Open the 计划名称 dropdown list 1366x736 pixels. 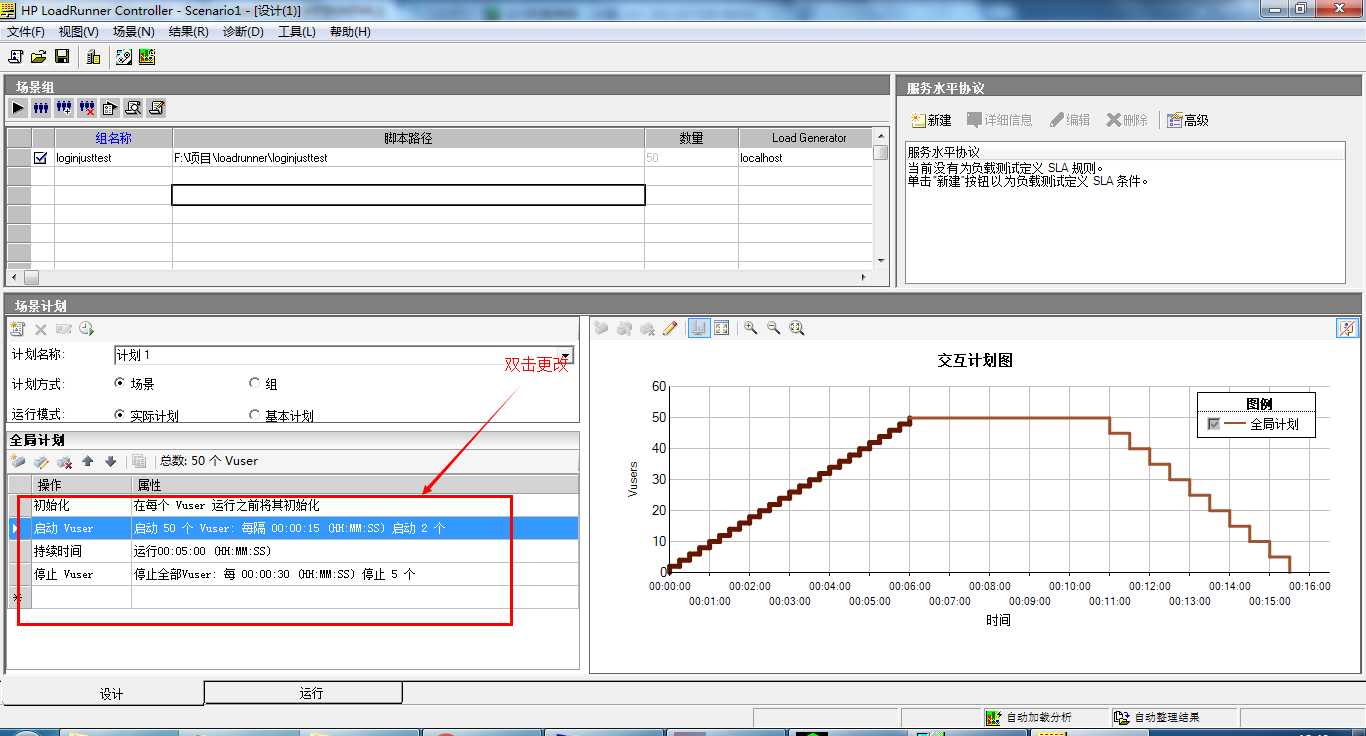pos(566,356)
